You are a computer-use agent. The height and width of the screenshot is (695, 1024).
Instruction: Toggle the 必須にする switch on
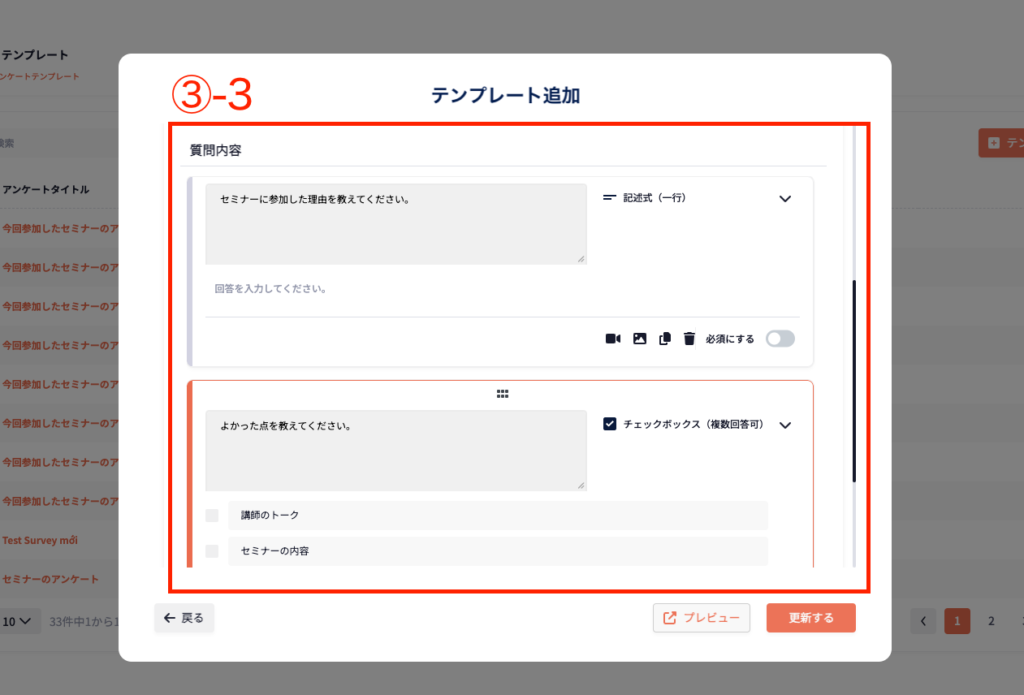[x=780, y=339]
